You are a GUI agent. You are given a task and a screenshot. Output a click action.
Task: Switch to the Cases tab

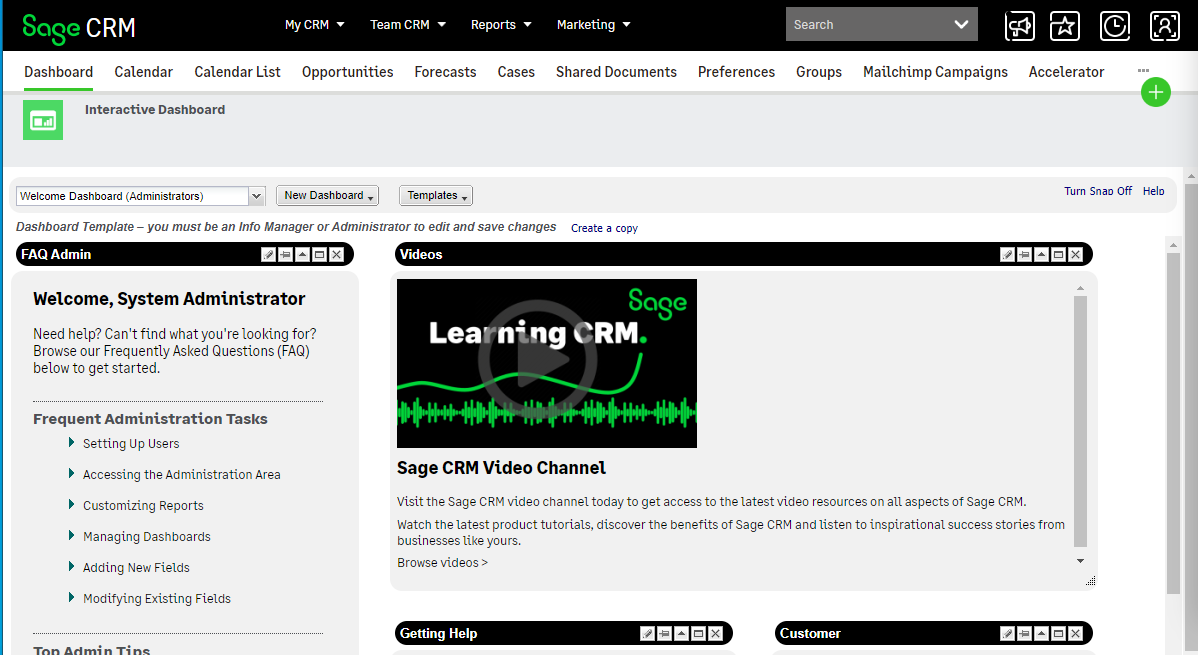(x=516, y=72)
